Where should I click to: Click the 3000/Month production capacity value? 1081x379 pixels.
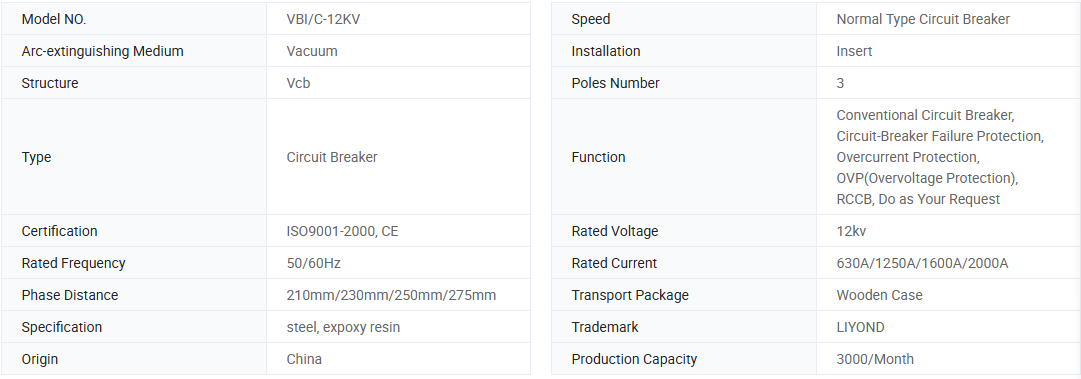pyautogui.click(x=875, y=359)
